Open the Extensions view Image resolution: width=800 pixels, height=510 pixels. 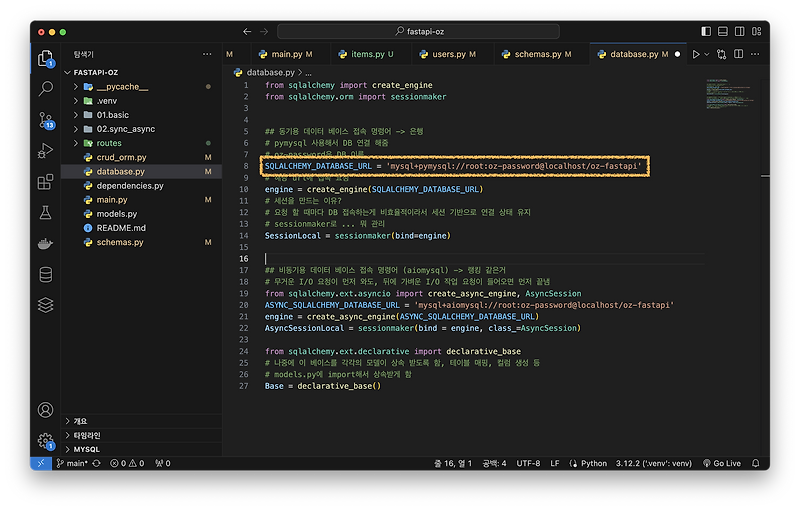point(45,182)
